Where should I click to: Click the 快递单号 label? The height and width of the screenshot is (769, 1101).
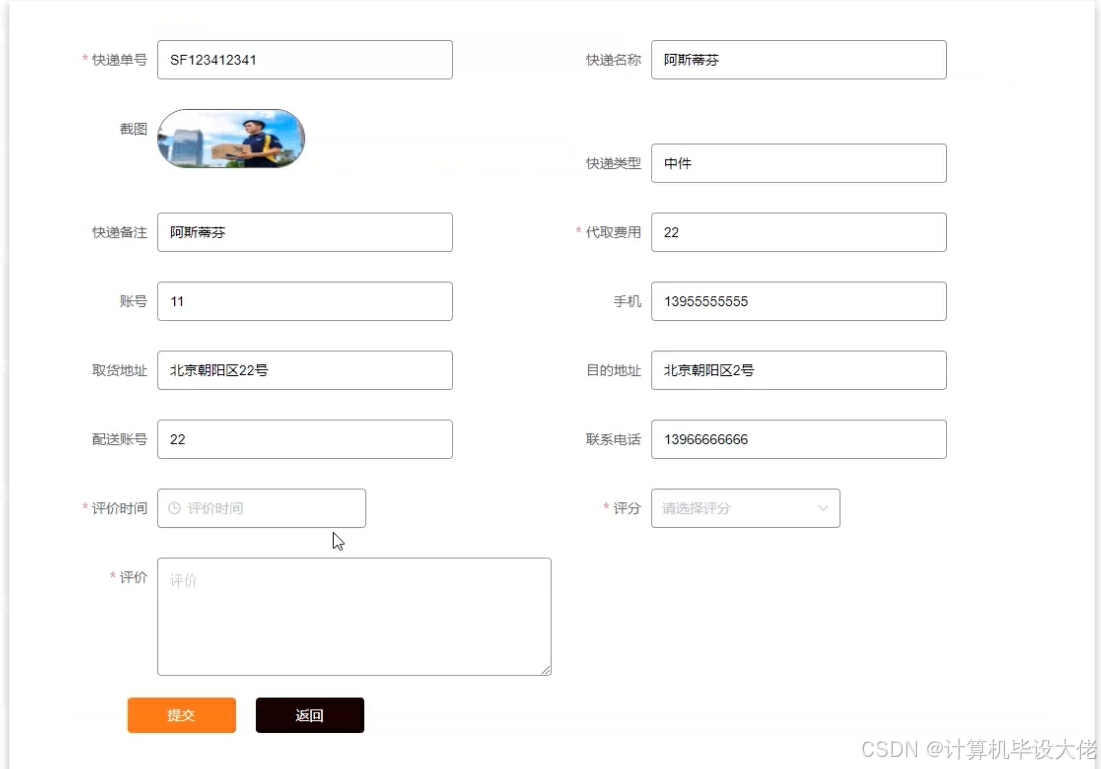(119, 60)
